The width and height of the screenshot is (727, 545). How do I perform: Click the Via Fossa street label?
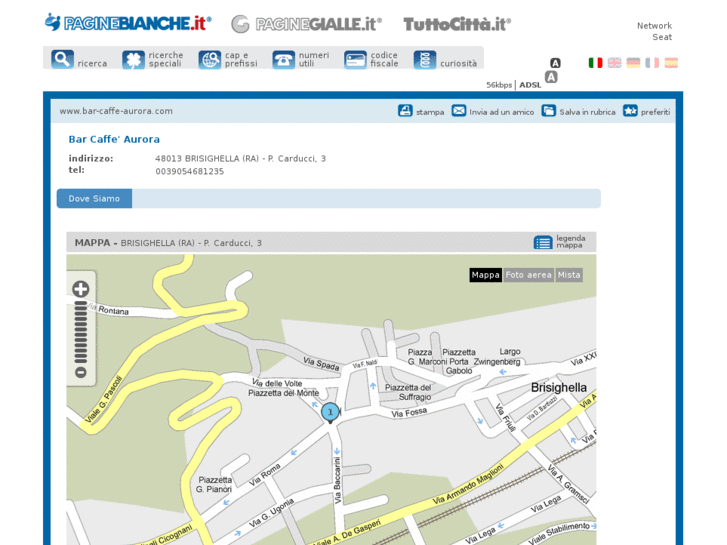409,412
